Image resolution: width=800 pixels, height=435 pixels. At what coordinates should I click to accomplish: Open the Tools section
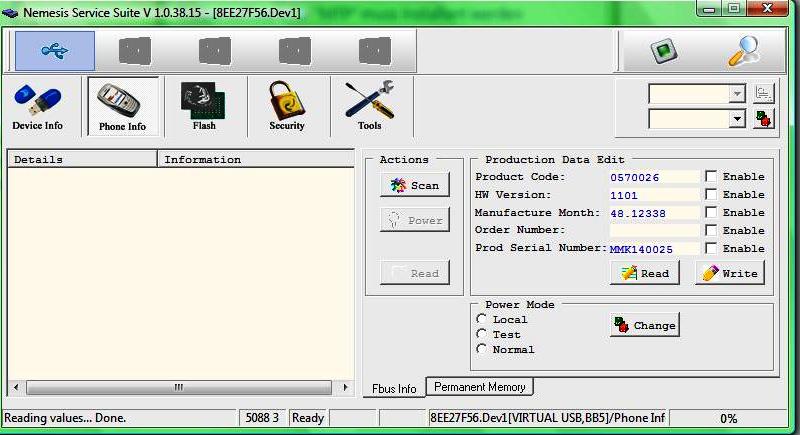(369, 107)
